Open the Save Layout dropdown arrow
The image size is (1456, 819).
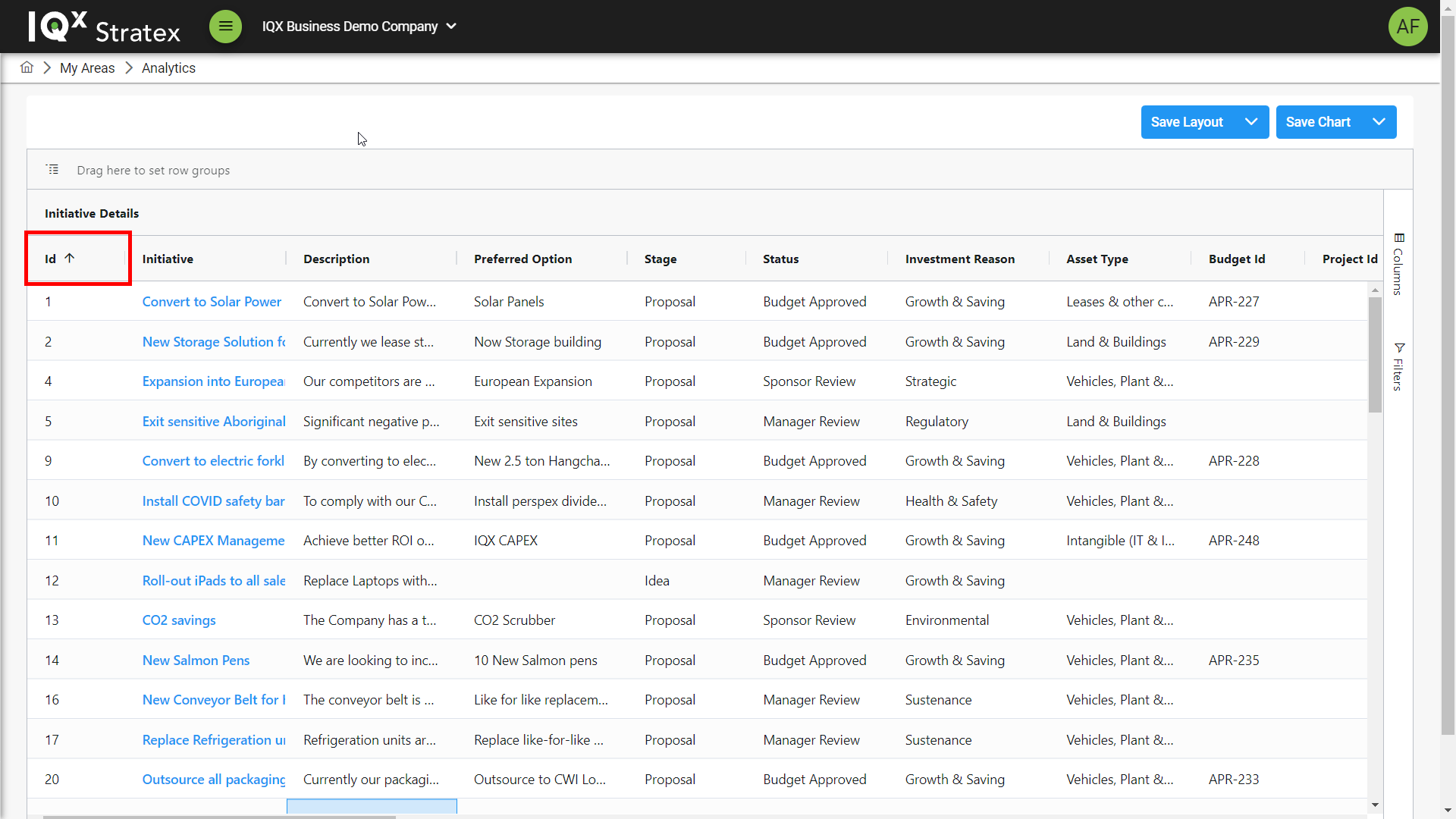coord(1251,122)
